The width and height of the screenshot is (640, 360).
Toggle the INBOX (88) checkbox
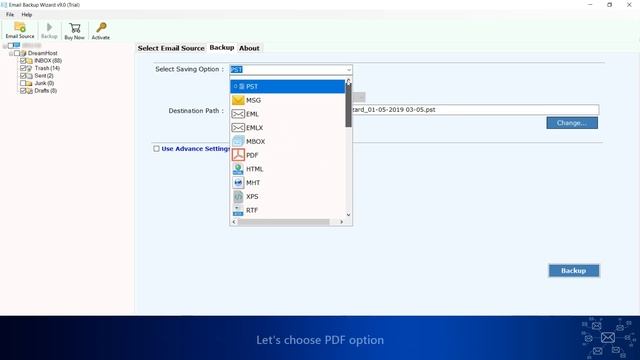[x=23, y=61]
